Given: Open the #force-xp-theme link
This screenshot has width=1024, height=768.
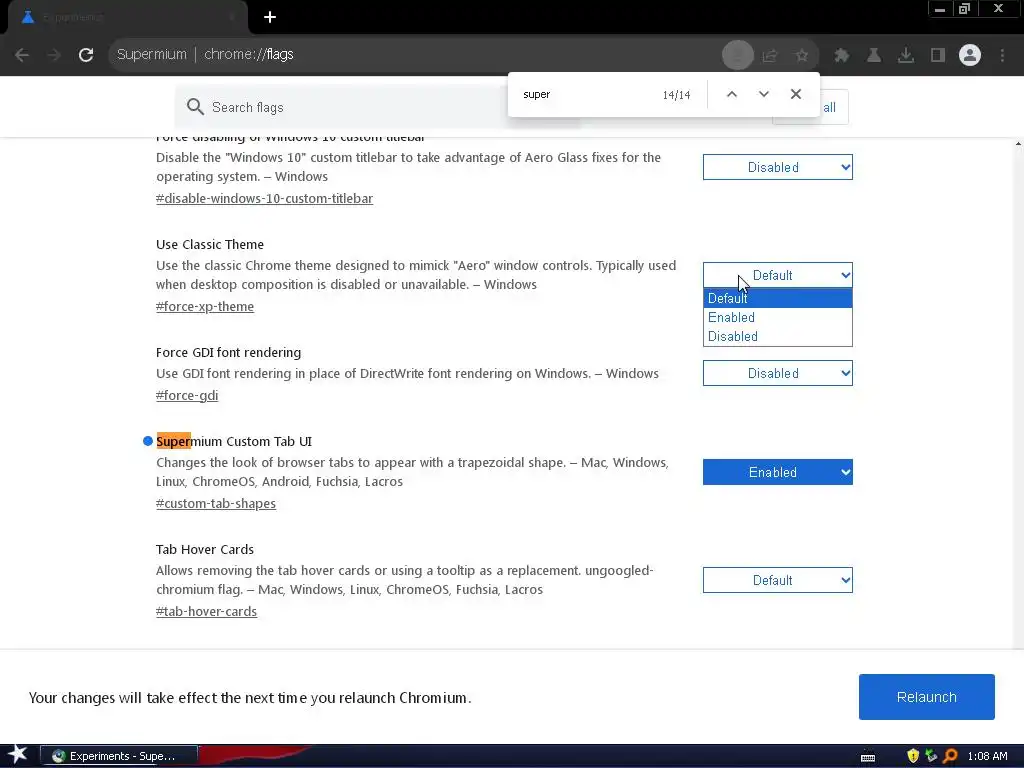Looking at the screenshot, I should pos(205,306).
